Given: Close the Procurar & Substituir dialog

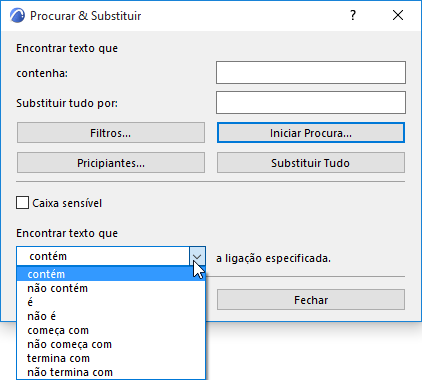Looking at the screenshot, I should 398,15.
